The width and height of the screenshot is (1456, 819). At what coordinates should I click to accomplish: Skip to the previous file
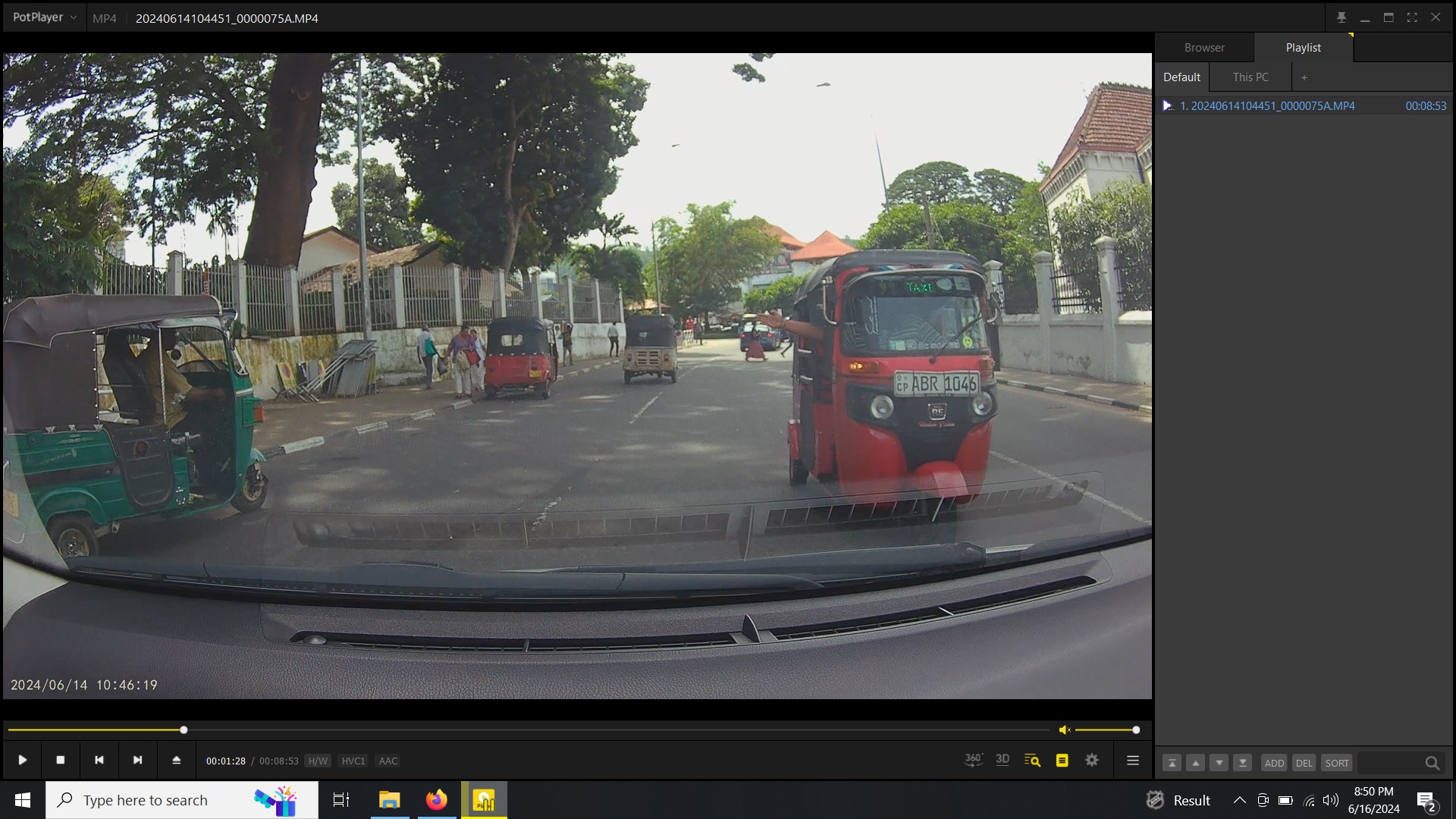pyautogui.click(x=99, y=760)
